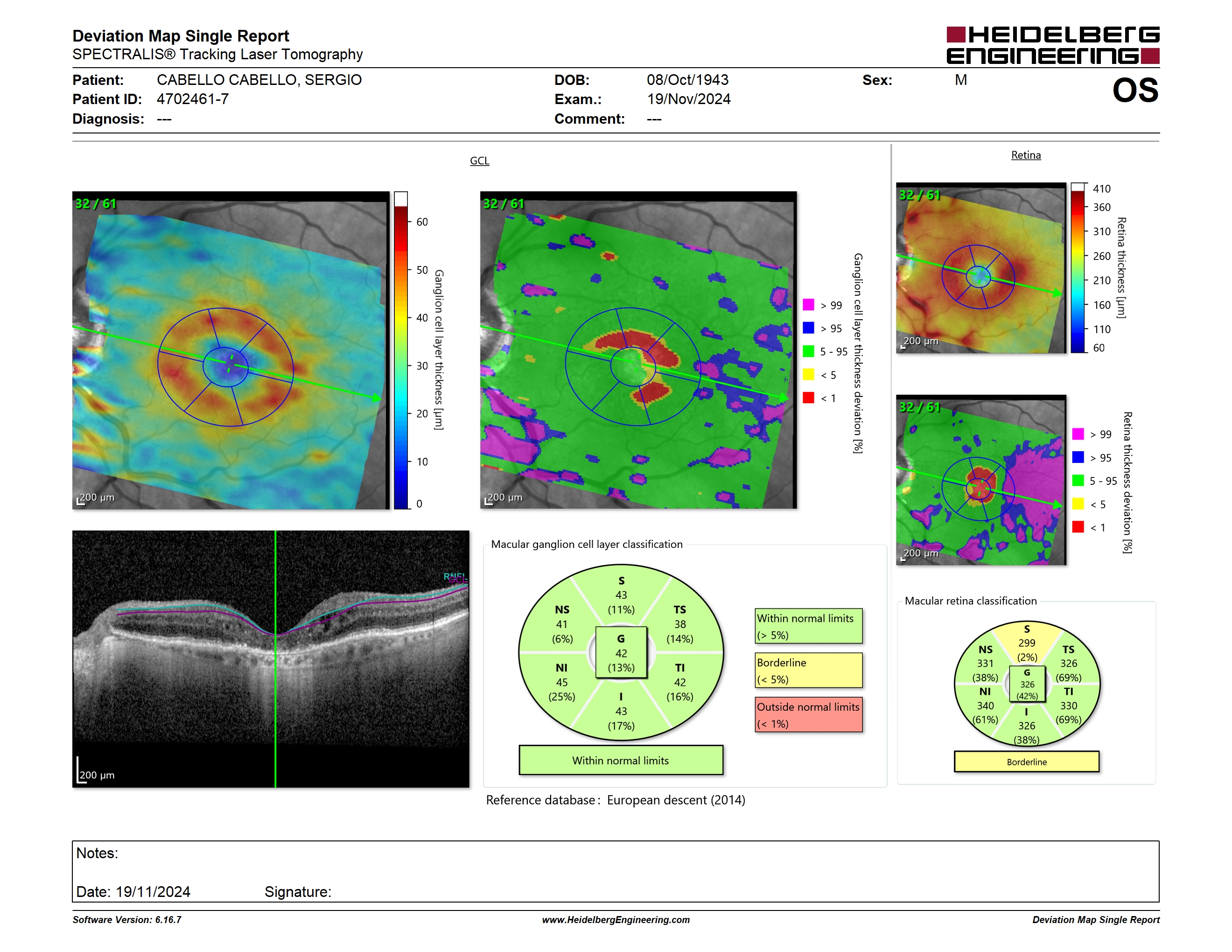Viewport: 1232px width, 952px height.
Task: Click the Retina sector S value 299
Action: tap(1027, 643)
